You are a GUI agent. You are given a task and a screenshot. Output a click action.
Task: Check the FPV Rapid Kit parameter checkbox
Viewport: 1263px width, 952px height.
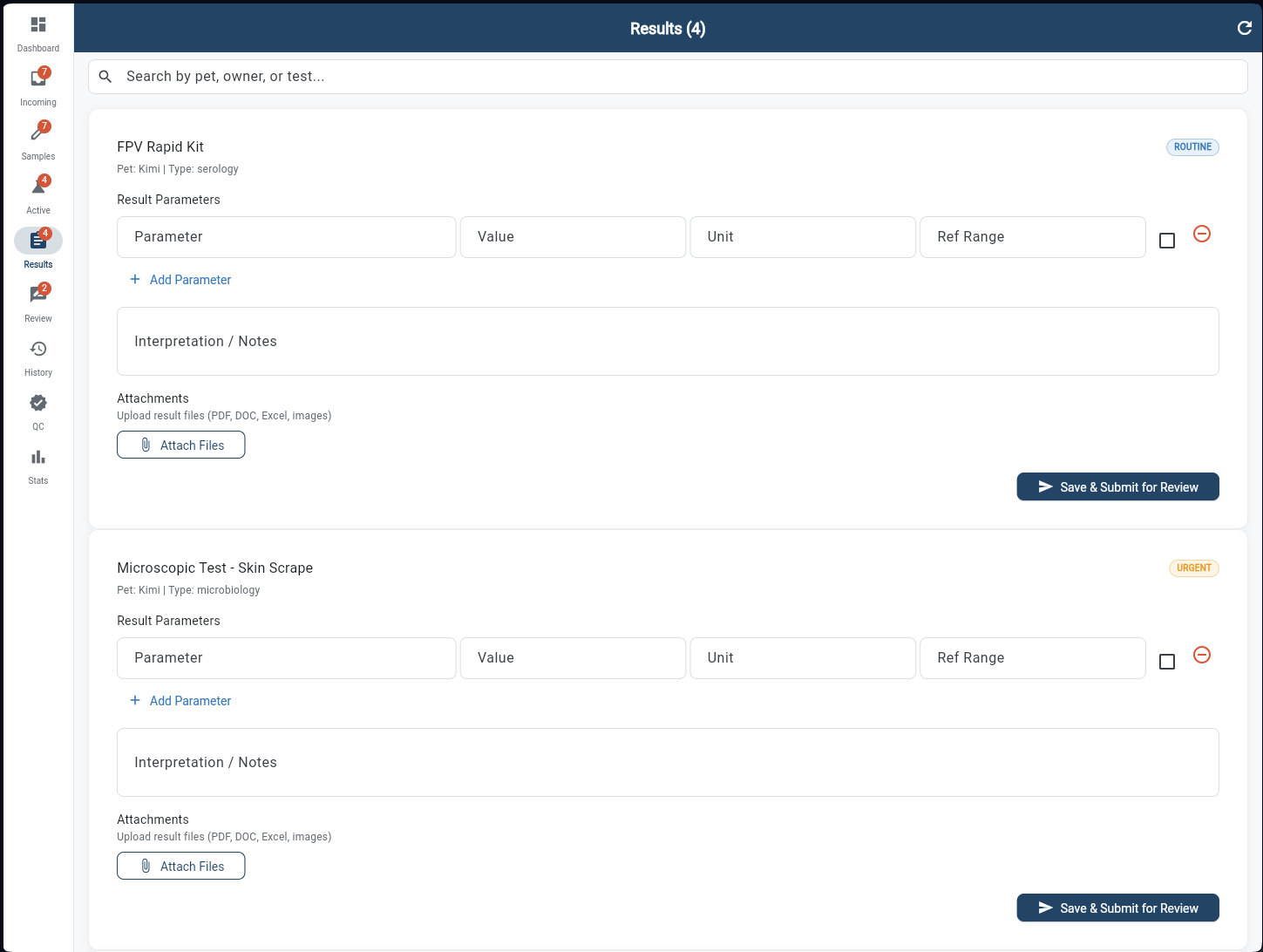tap(1167, 241)
